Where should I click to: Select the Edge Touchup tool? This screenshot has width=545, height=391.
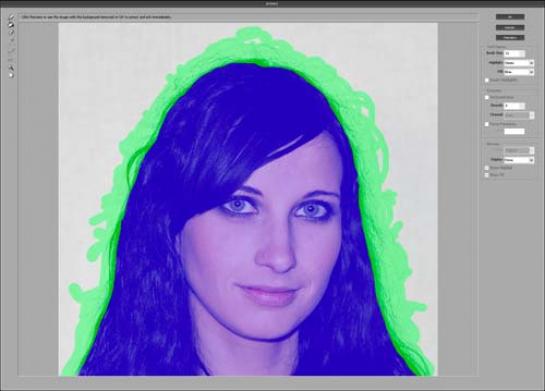click(11, 60)
